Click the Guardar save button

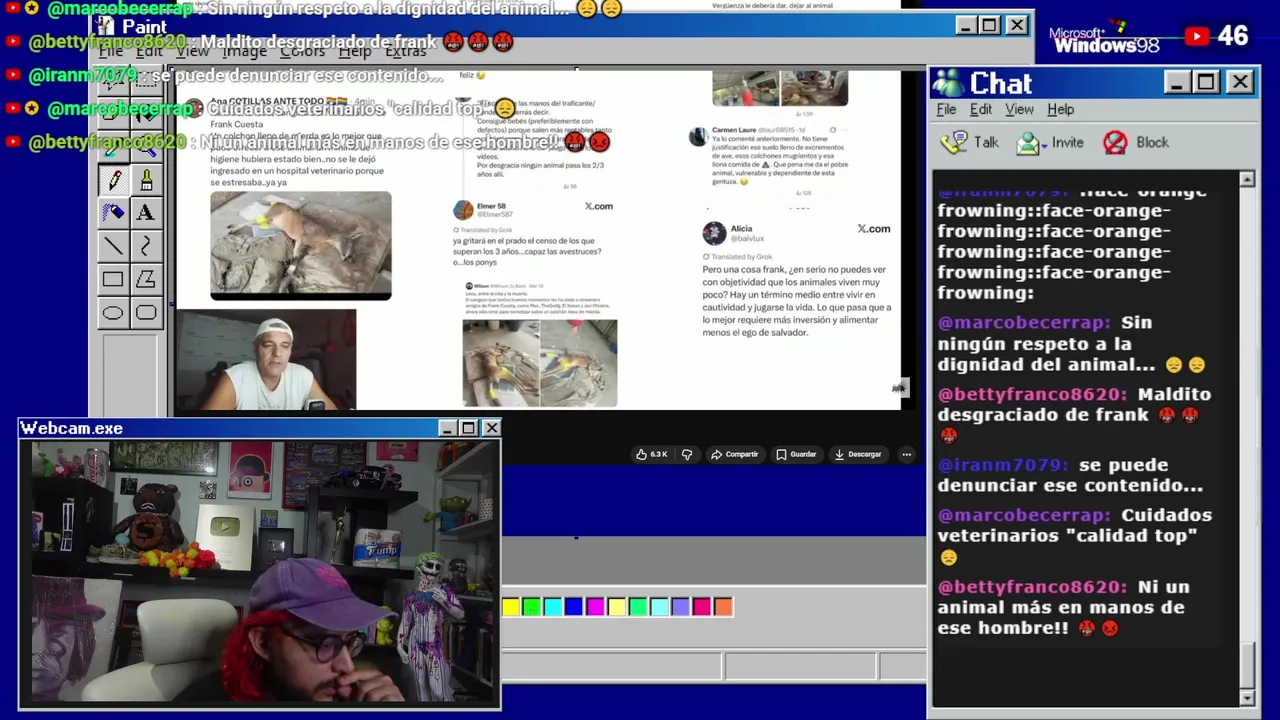[x=796, y=454]
